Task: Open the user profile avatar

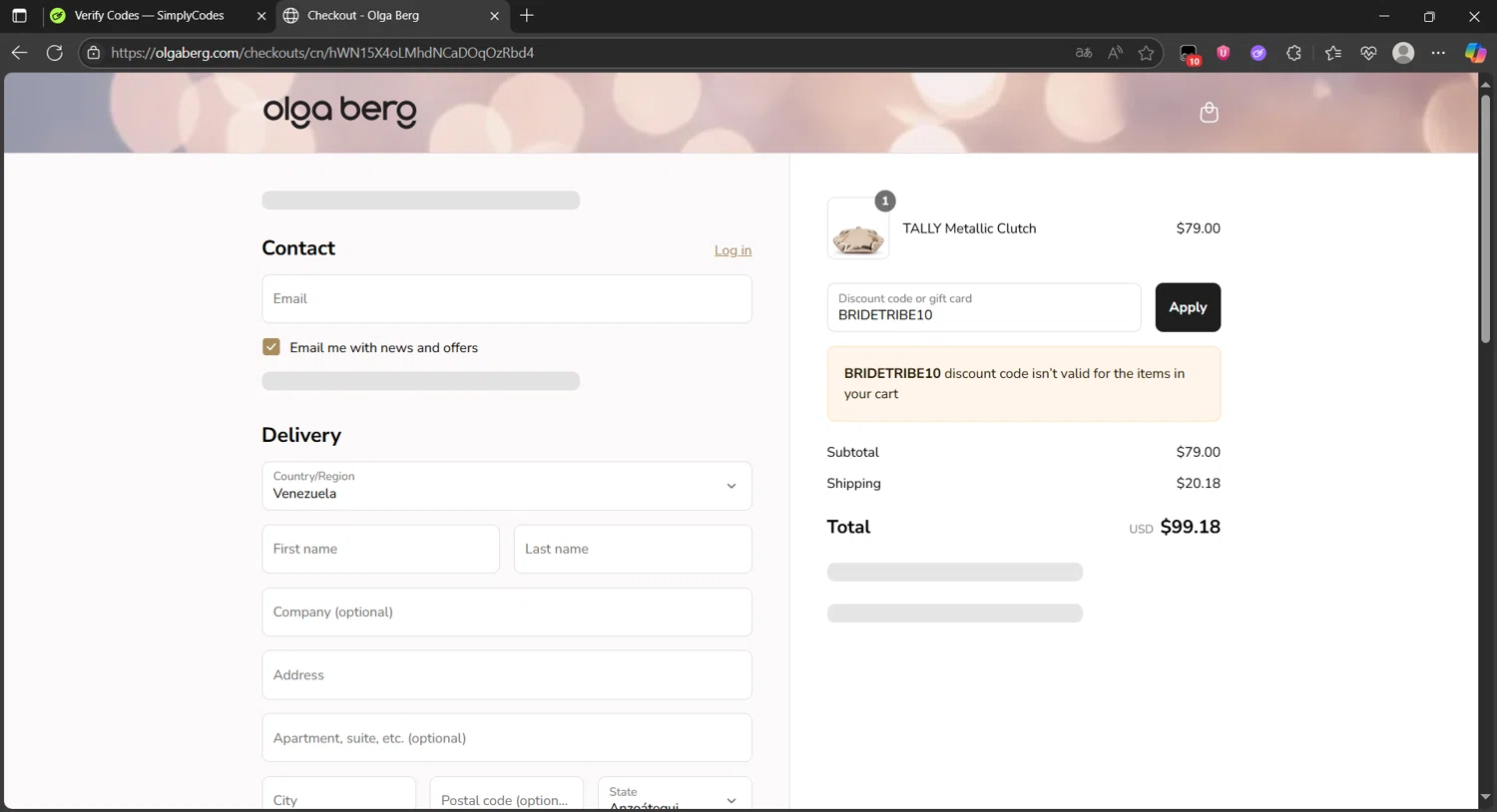Action: [1403, 53]
